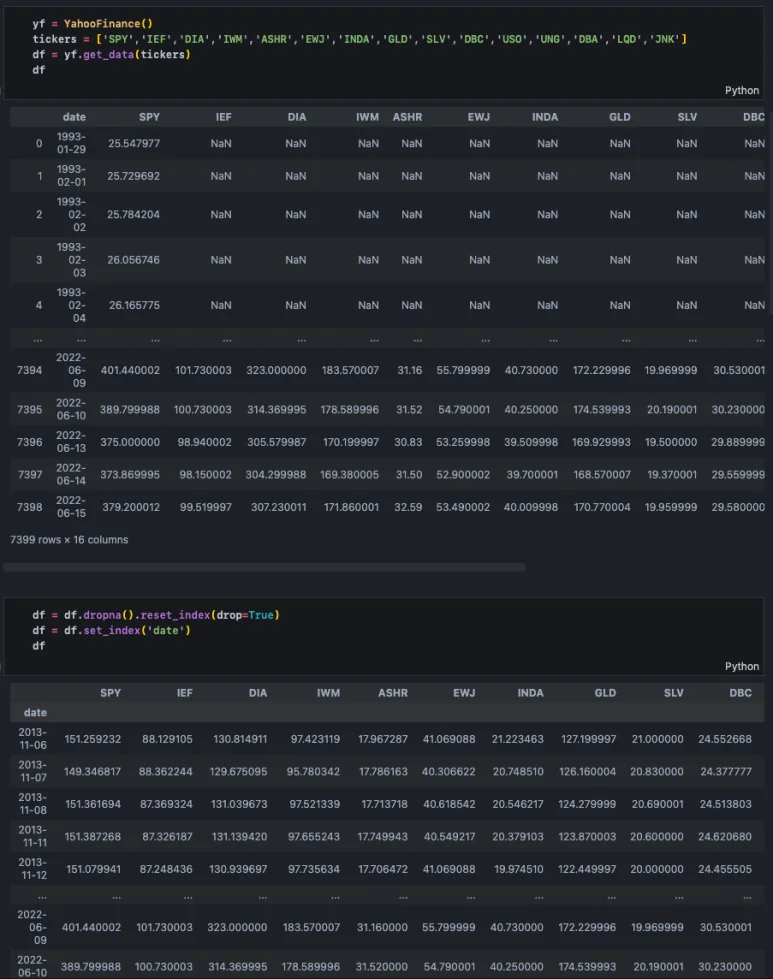Click the df.dropna() line in second code cell

(x=155, y=614)
